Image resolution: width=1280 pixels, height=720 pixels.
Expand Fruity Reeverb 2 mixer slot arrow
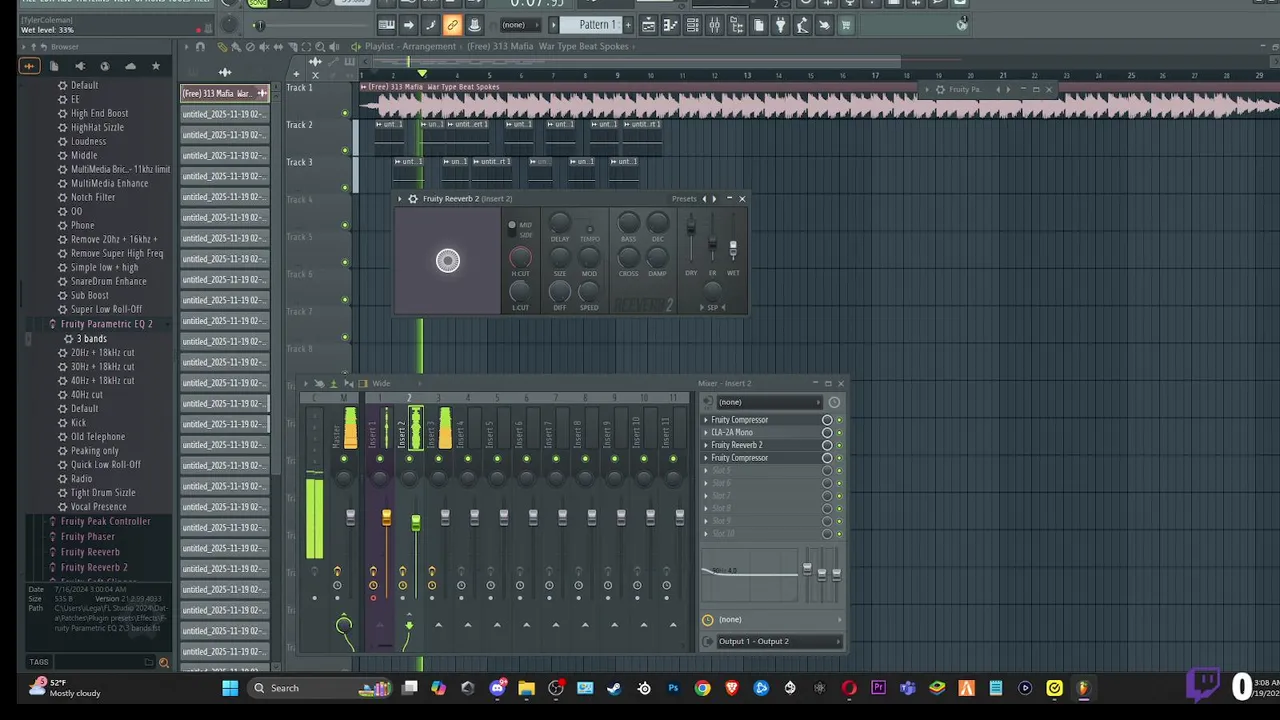pyautogui.click(x=705, y=445)
